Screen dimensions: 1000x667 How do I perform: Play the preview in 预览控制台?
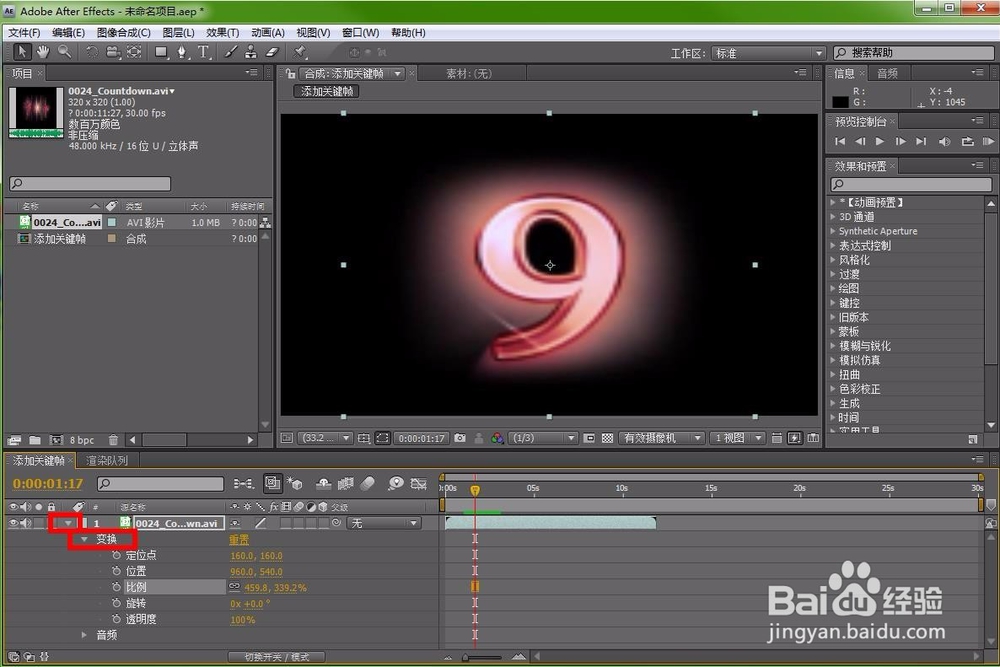(879, 141)
